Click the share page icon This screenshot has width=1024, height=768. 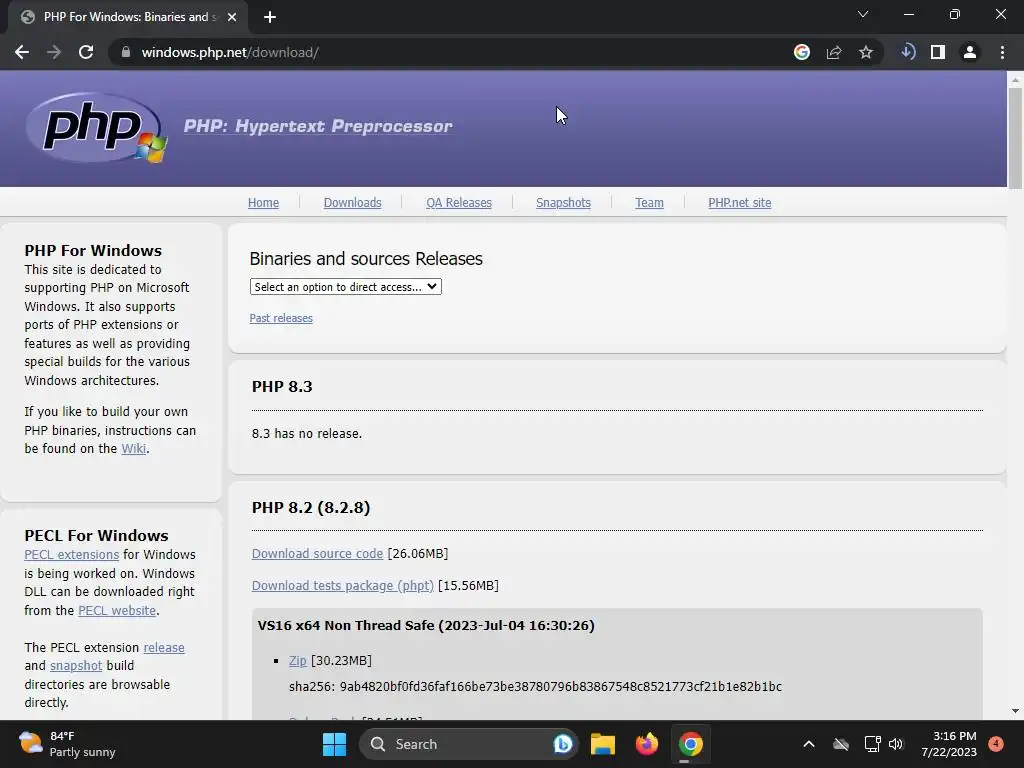pos(834,52)
